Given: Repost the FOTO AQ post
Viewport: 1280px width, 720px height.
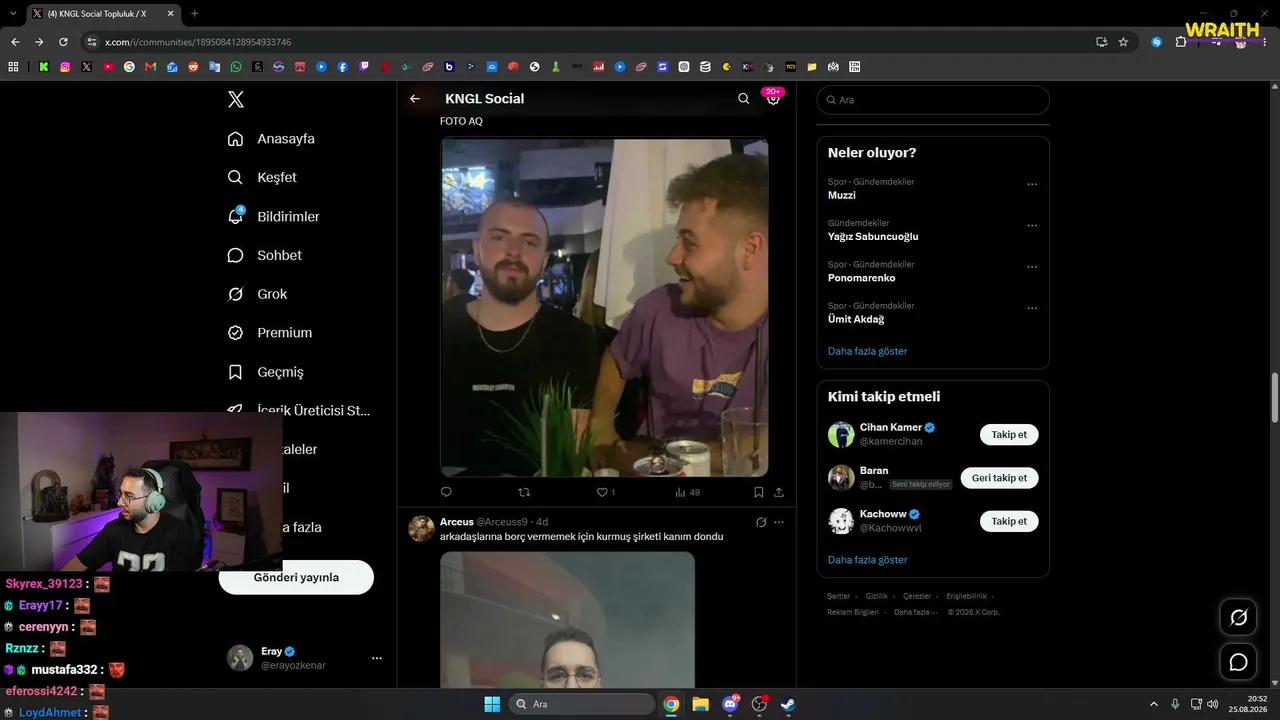Looking at the screenshot, I should tap(524, 492).
